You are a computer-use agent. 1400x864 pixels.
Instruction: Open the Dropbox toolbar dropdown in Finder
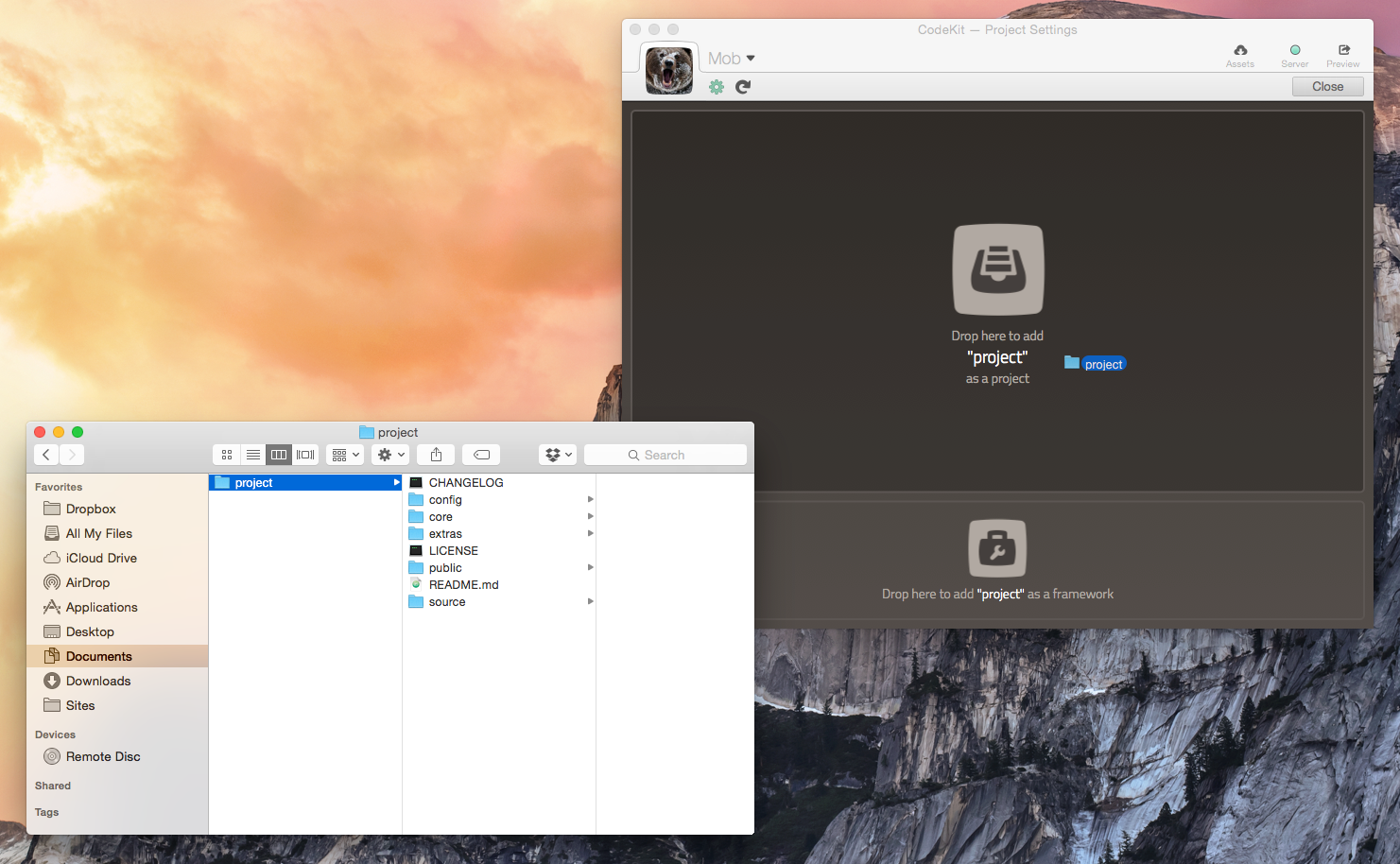tap(558, 455)
